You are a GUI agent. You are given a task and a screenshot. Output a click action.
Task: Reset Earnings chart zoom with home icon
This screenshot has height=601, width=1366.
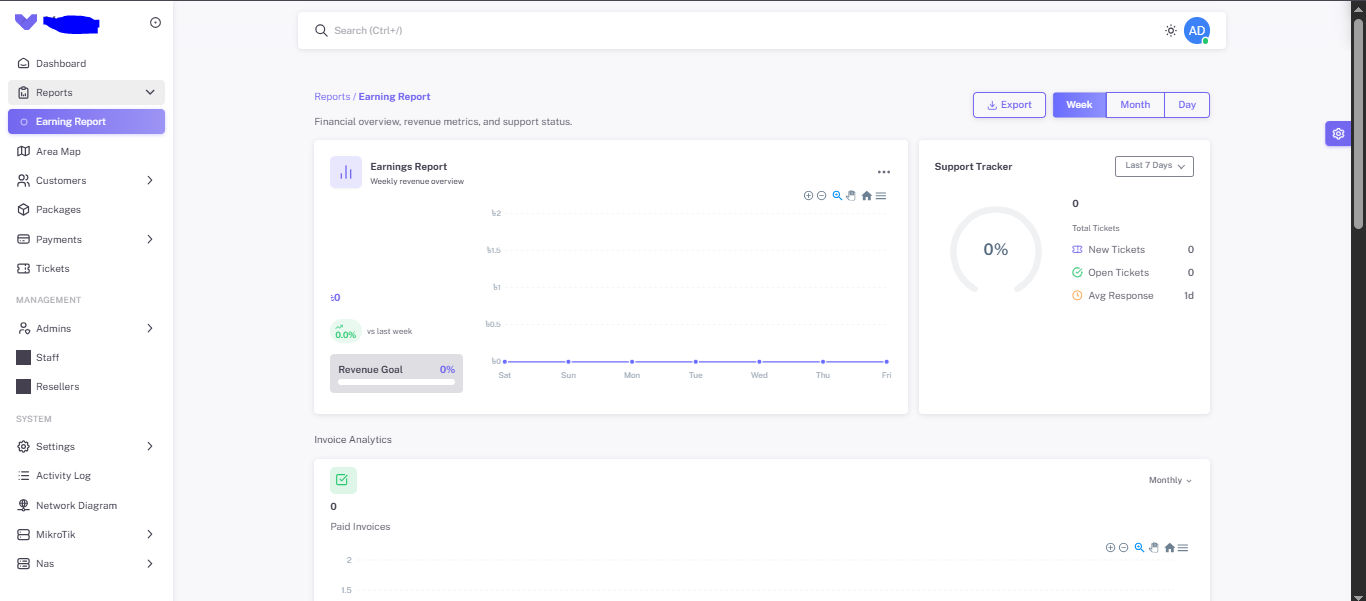(867, 196)
